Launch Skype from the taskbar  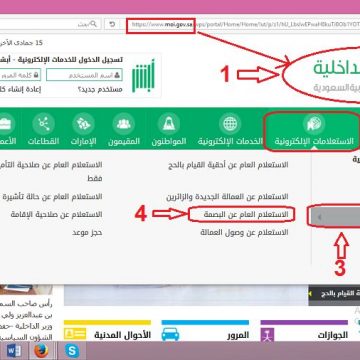(72, 351)
